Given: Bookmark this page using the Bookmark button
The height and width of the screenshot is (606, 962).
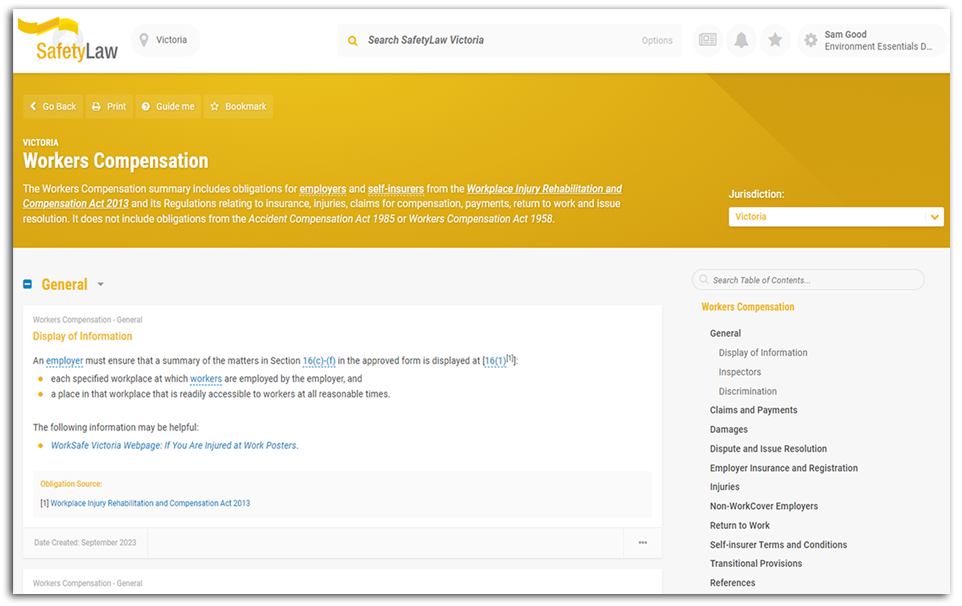Looking at the screenshot, I should [239, 106].
